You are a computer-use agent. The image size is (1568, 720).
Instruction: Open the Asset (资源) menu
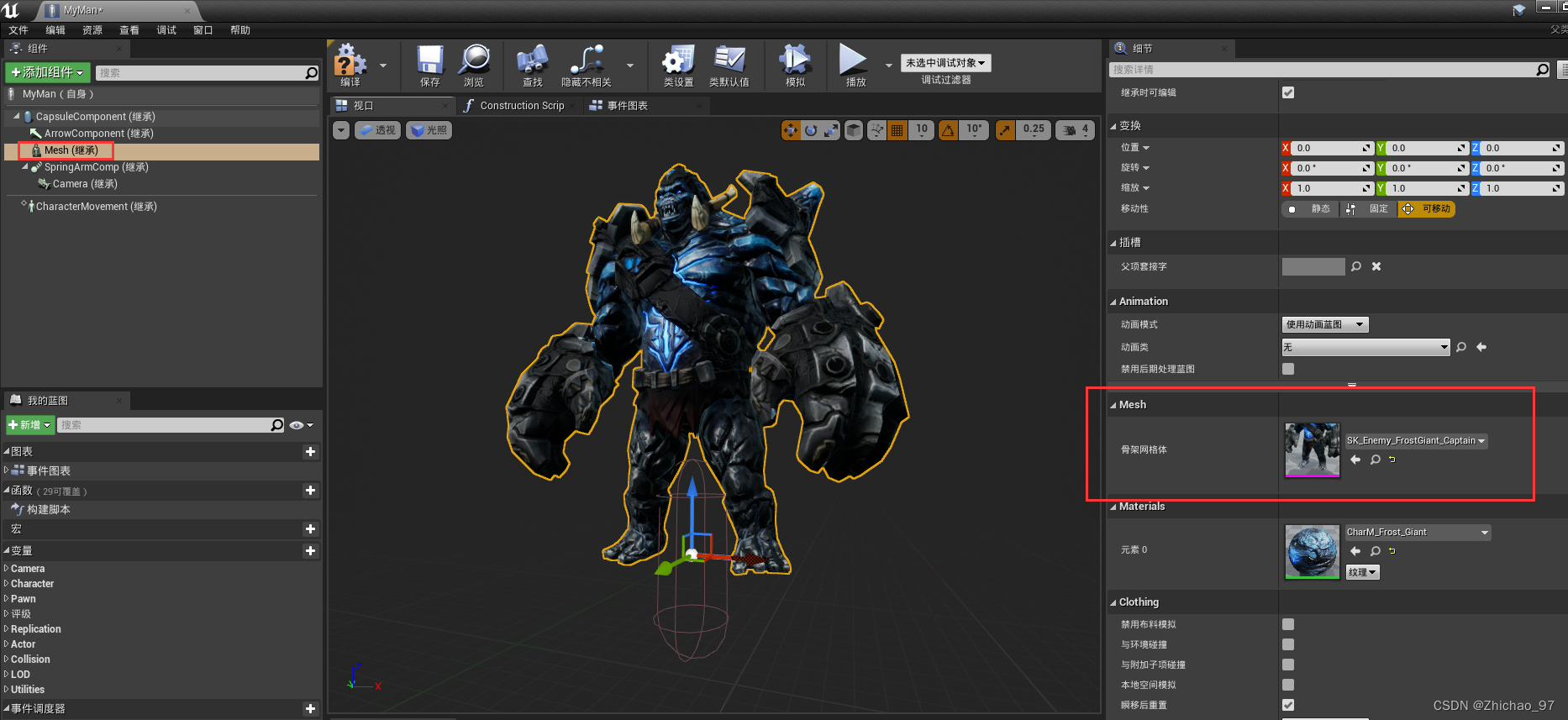(x=92, y=29)
